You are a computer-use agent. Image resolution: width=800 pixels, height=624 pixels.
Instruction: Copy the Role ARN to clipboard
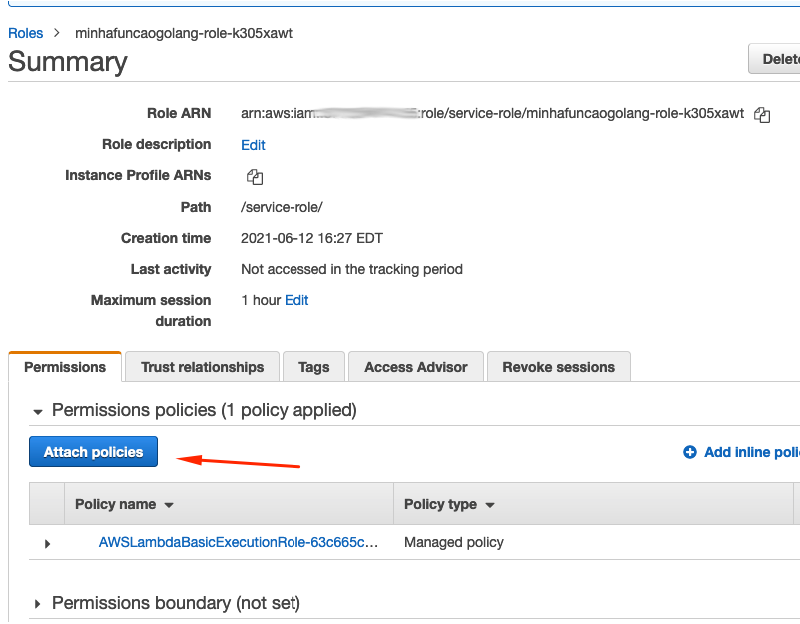762,115
